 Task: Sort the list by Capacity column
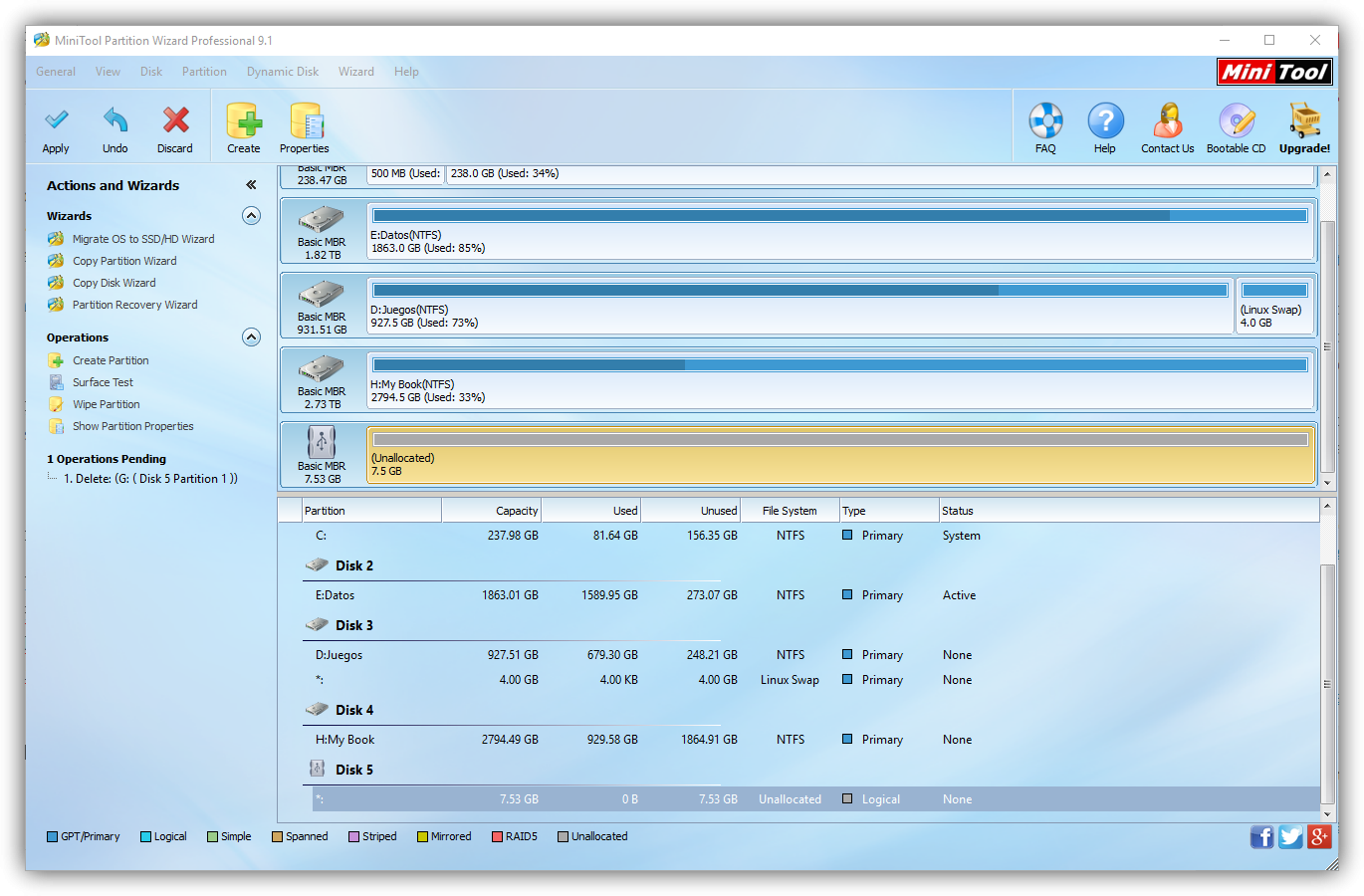491,511
